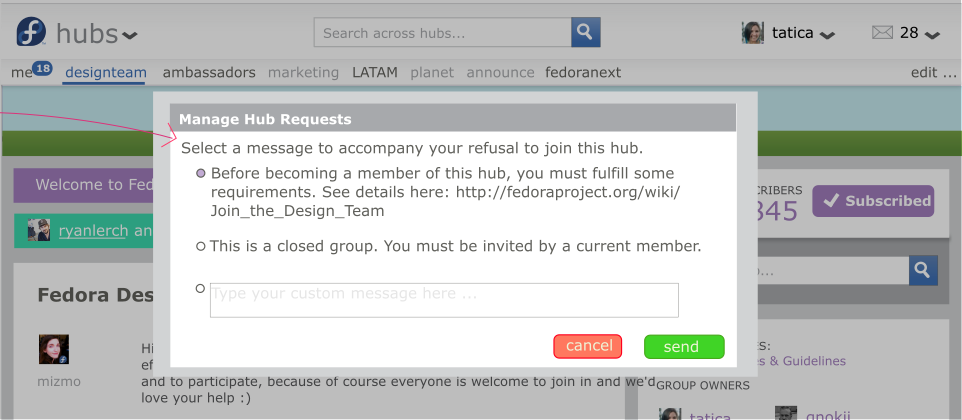Switch to the LATAM hub tab
Viewport: 962px width, 420px height.
(x=375, y=72)
